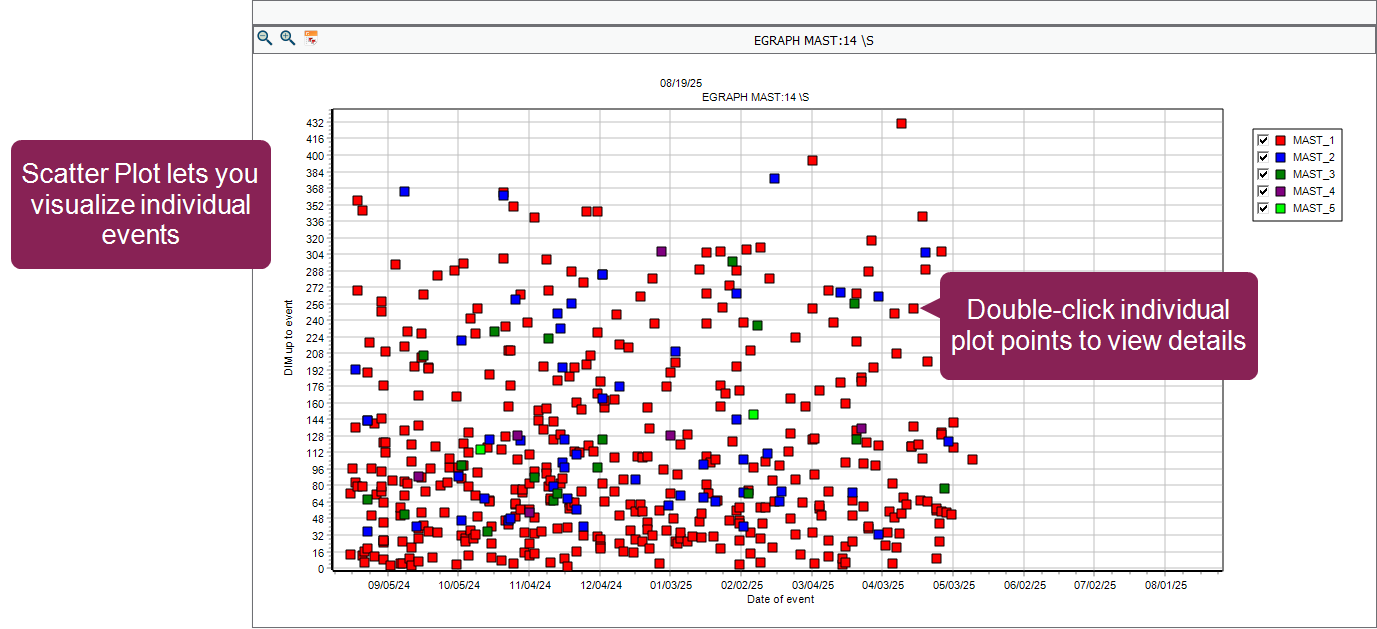The width and height of the screenshot is (1377, 629).
Task: Click the MAST_1 legend label
Action: (1313, 140)
